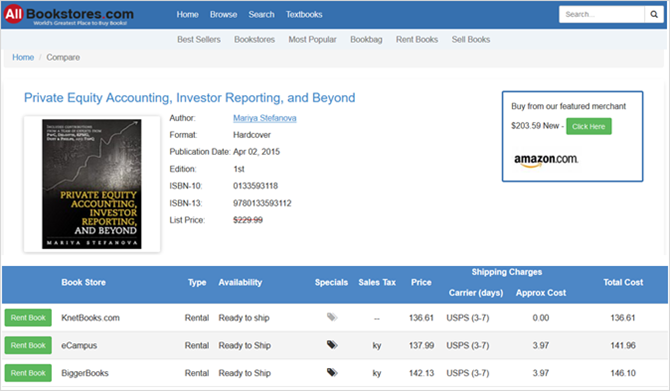Open the Search navigation item

click(x=262, y=15)
